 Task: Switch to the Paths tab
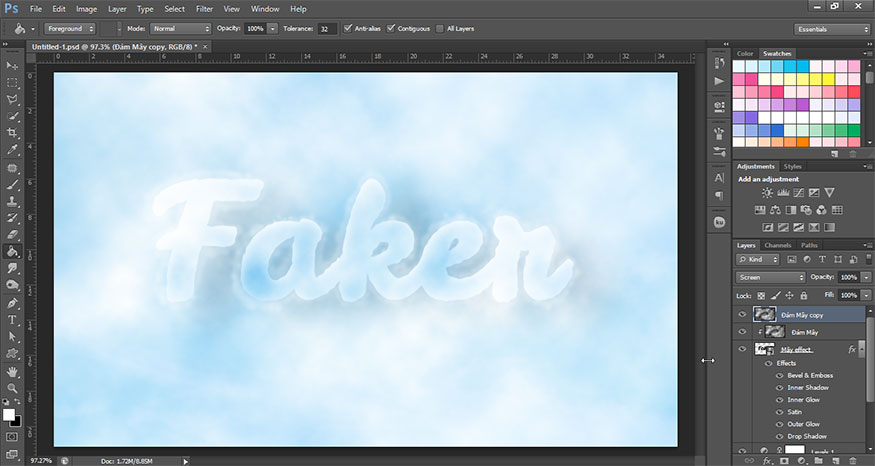pos(809,245)
